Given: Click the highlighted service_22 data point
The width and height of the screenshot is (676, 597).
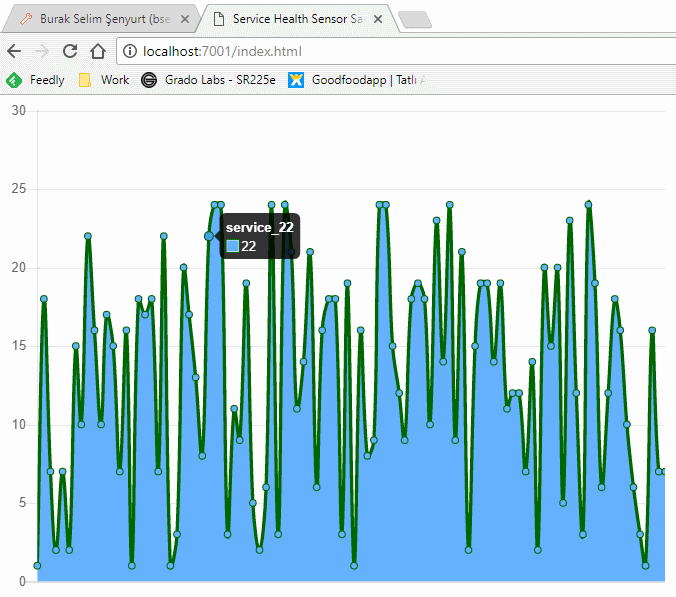Looking at the screenshot, I should coord(209,236).
